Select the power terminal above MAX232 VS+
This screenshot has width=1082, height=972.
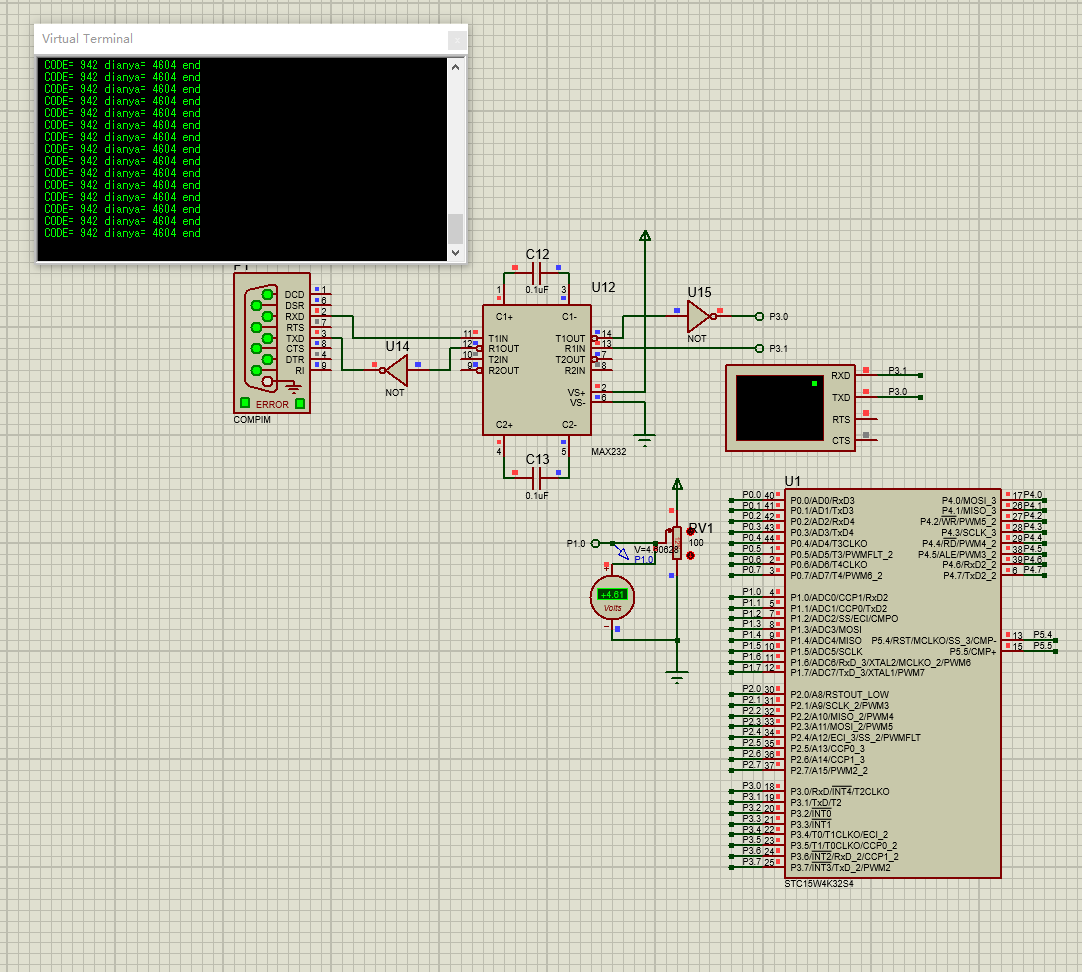pyautogui.click(x=645, y=236)
